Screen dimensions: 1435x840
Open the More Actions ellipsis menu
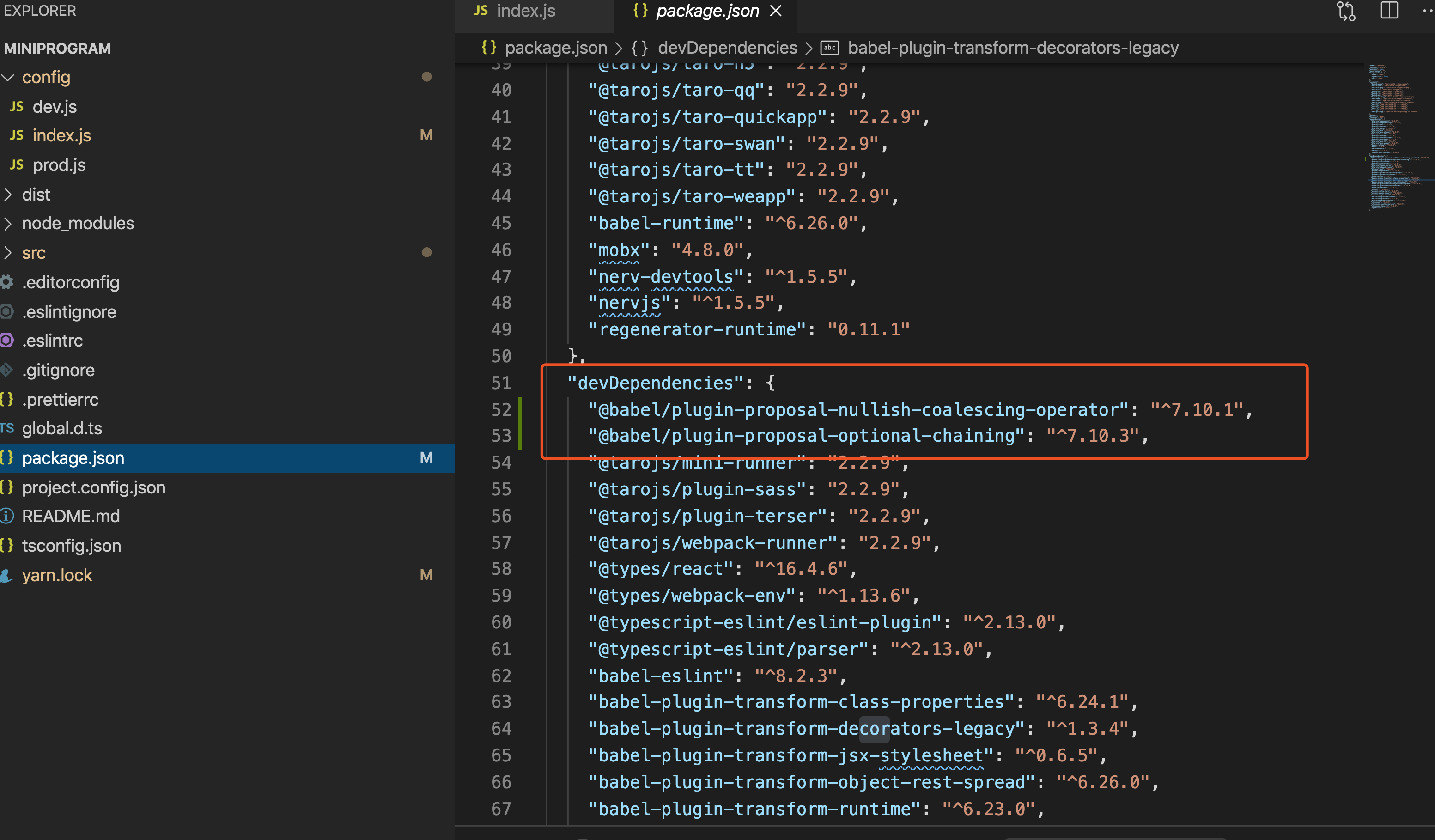[x=1427, y=11]
